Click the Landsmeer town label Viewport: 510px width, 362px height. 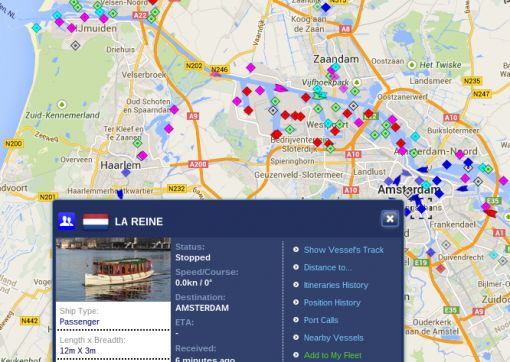click(430, 81)
